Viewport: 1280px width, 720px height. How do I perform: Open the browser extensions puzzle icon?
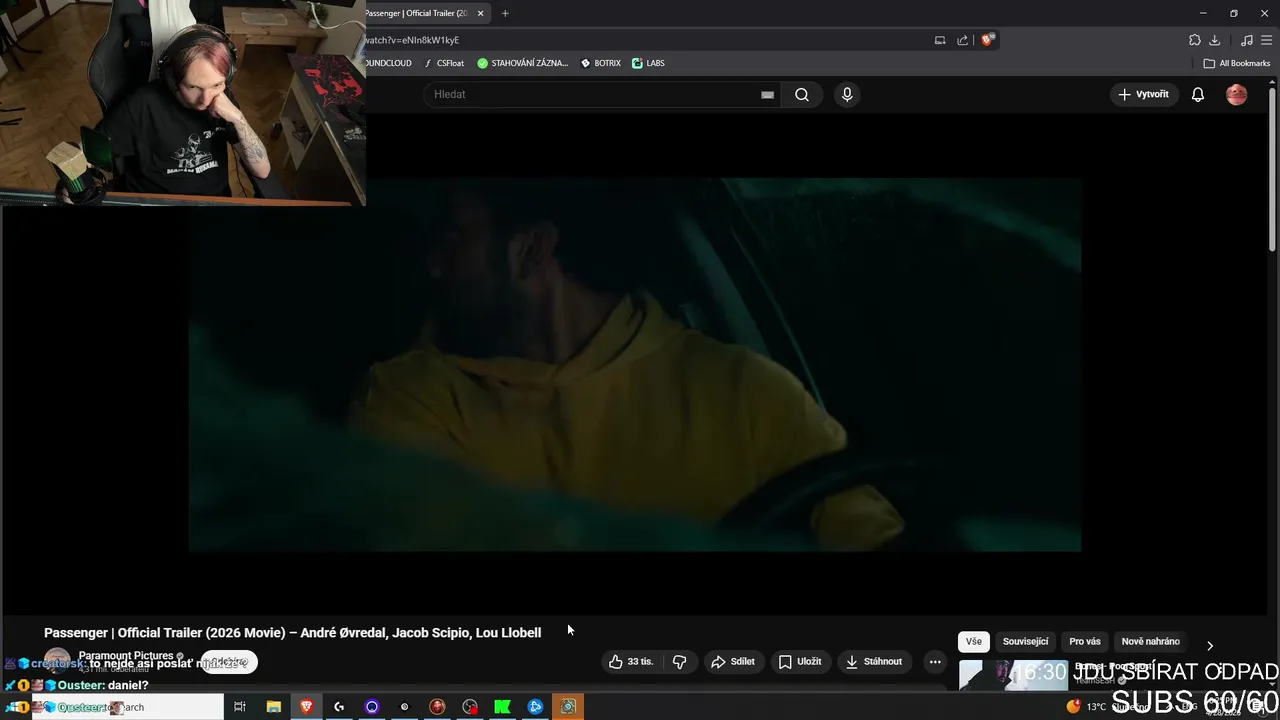point(1194,40)
